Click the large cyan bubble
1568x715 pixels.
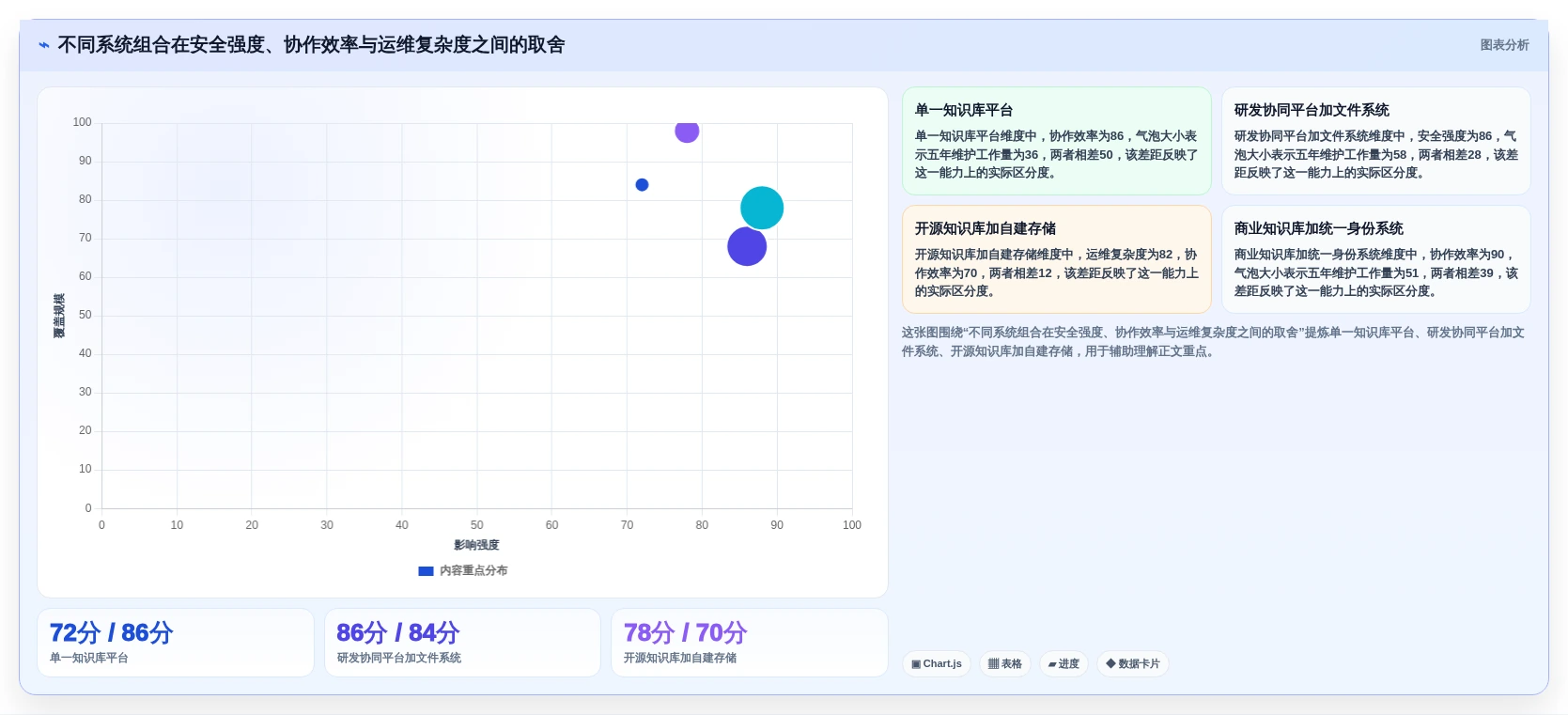762,209
